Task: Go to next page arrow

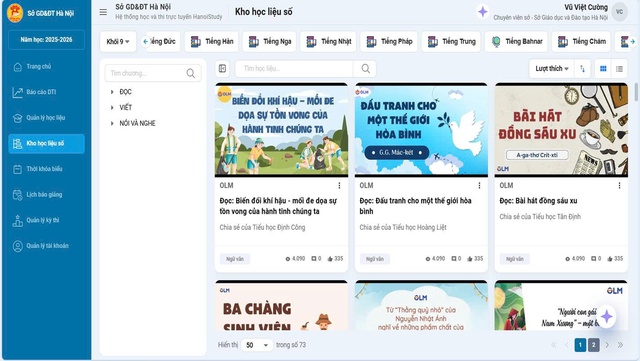Action: tap(607, 345)
